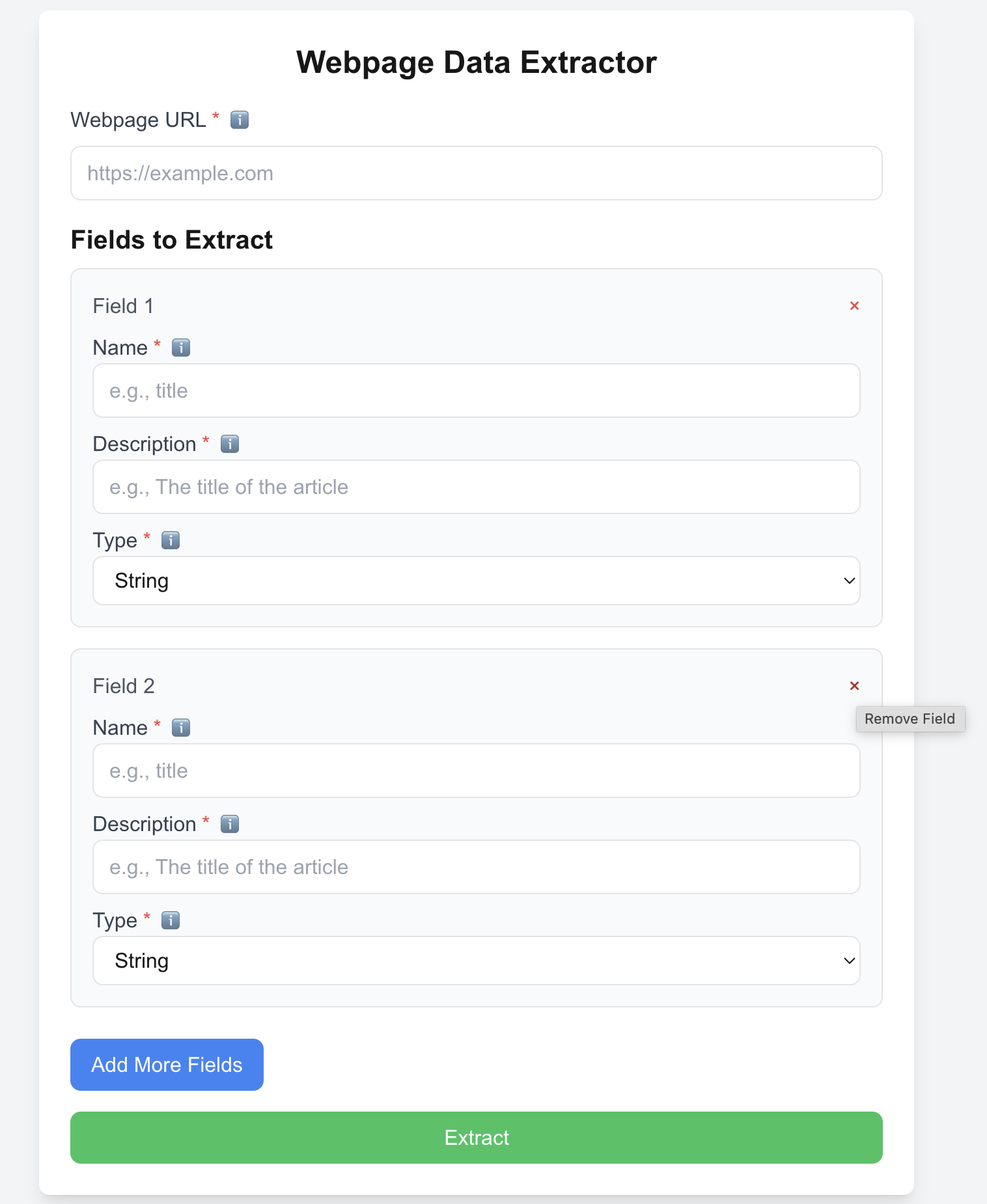Screen dimensions: 987x1204
Task: Open the Field 1 Type dropdown
Action: click(476, 581)
